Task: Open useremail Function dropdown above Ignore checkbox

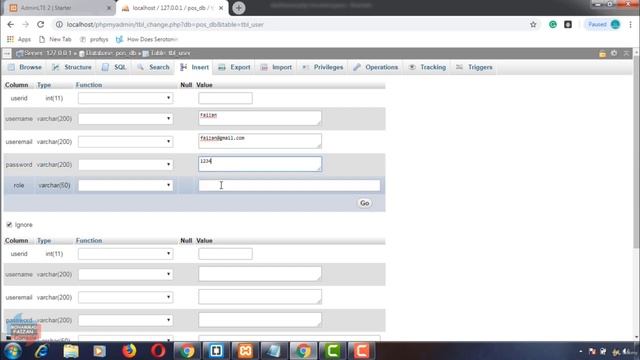Action: (125, 141)
